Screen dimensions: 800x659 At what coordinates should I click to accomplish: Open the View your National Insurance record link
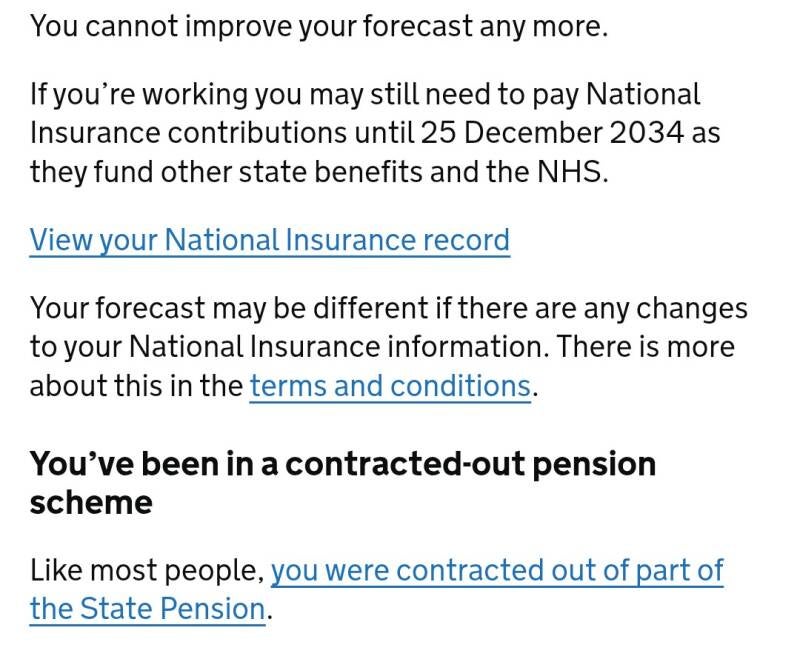point(269,240)
